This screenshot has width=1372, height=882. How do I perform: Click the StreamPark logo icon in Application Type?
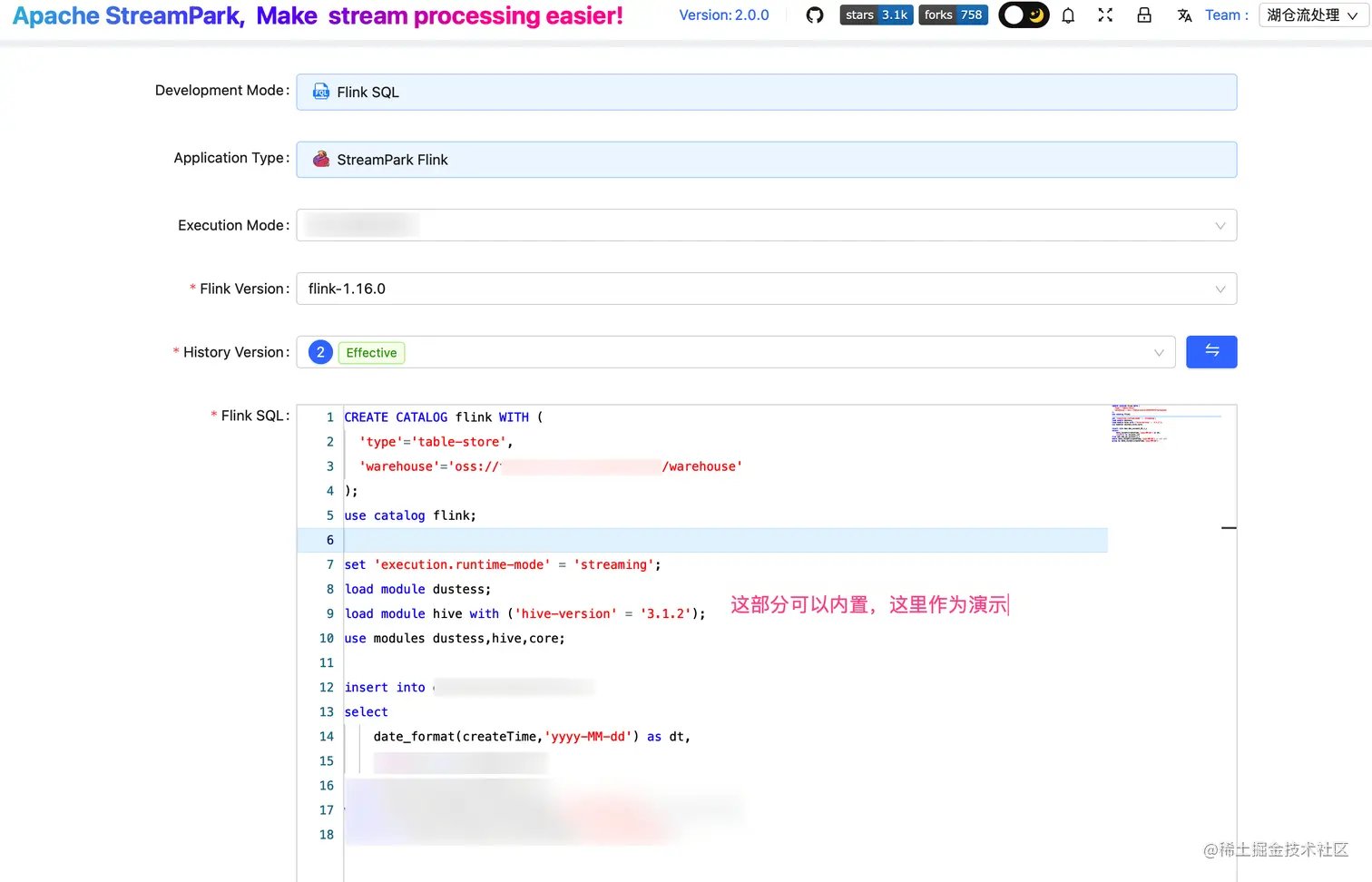coord(321,159)
